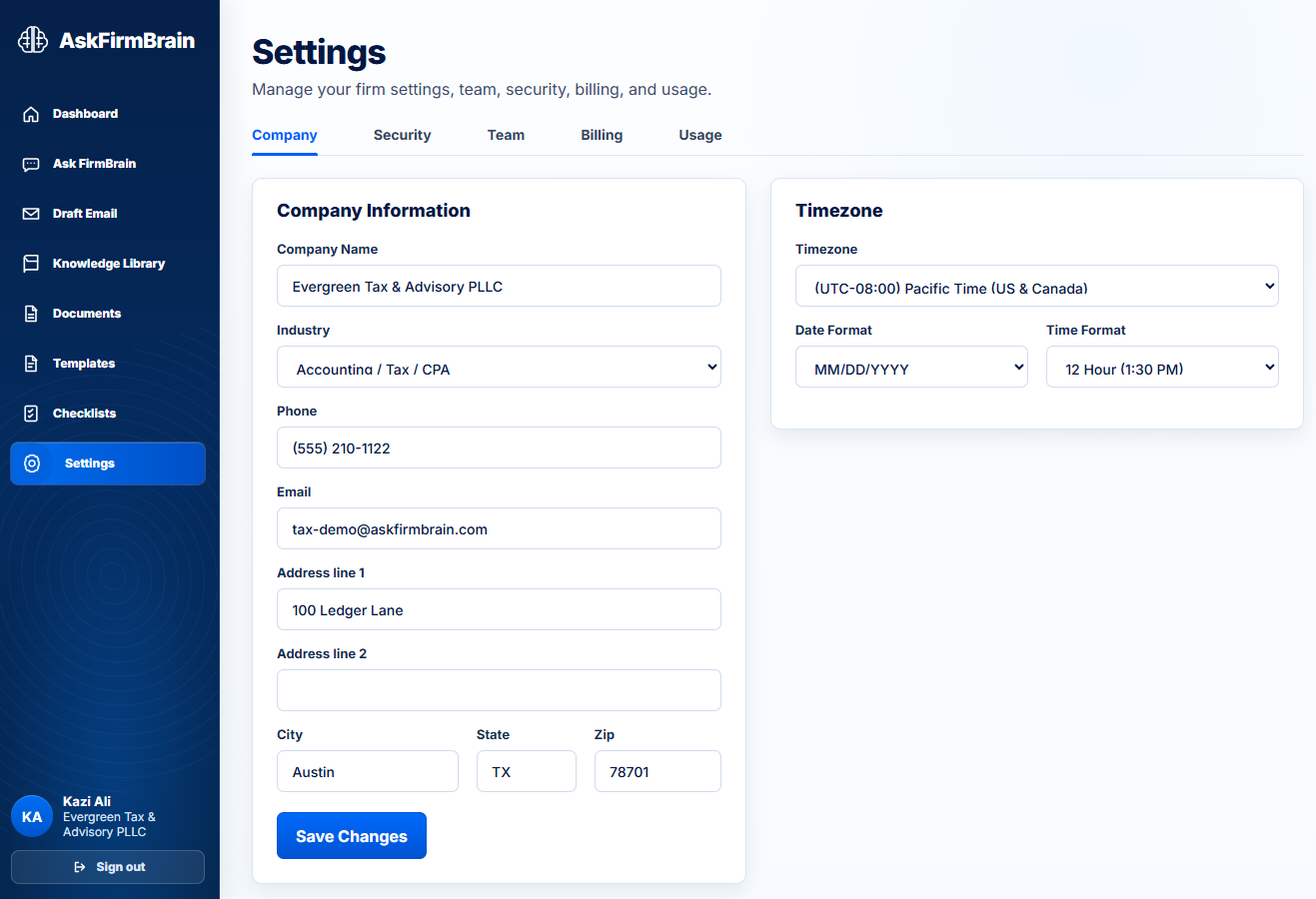Click the Timezone card heading
The width and height of the screenshot is (1316, 899).
click(839, 211)
